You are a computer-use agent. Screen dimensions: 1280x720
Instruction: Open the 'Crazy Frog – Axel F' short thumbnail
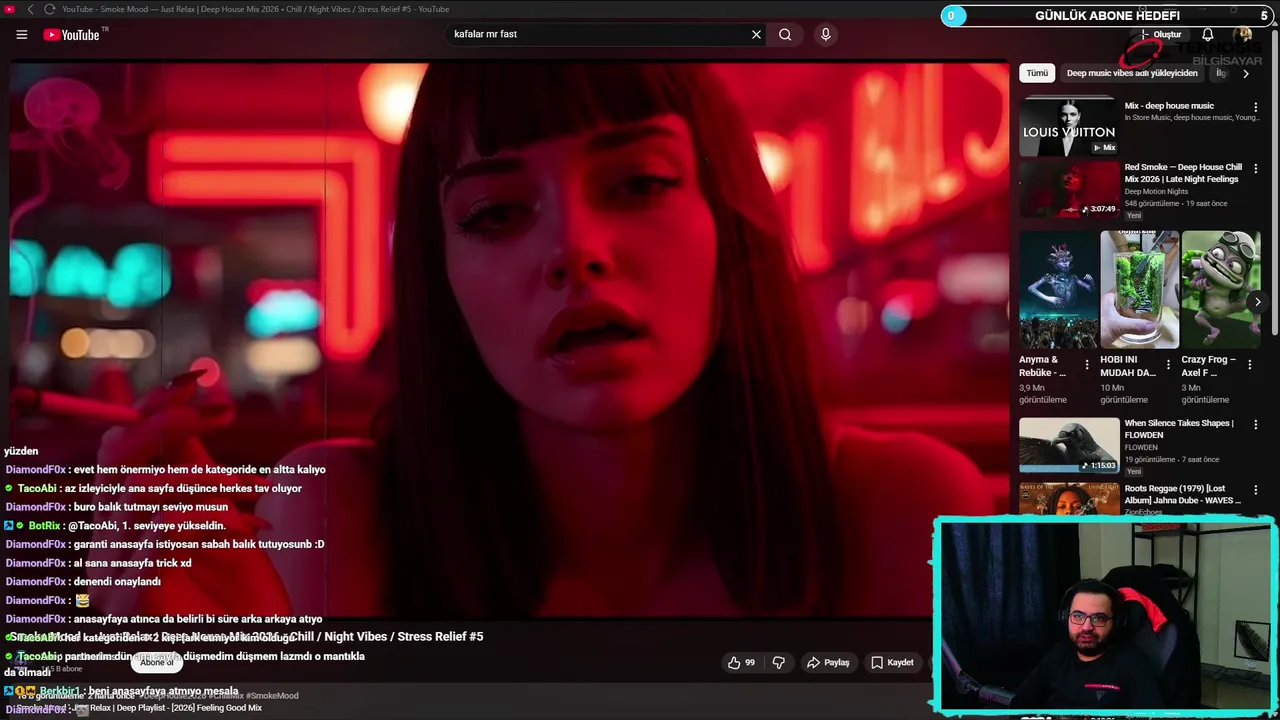(1221, 290)
